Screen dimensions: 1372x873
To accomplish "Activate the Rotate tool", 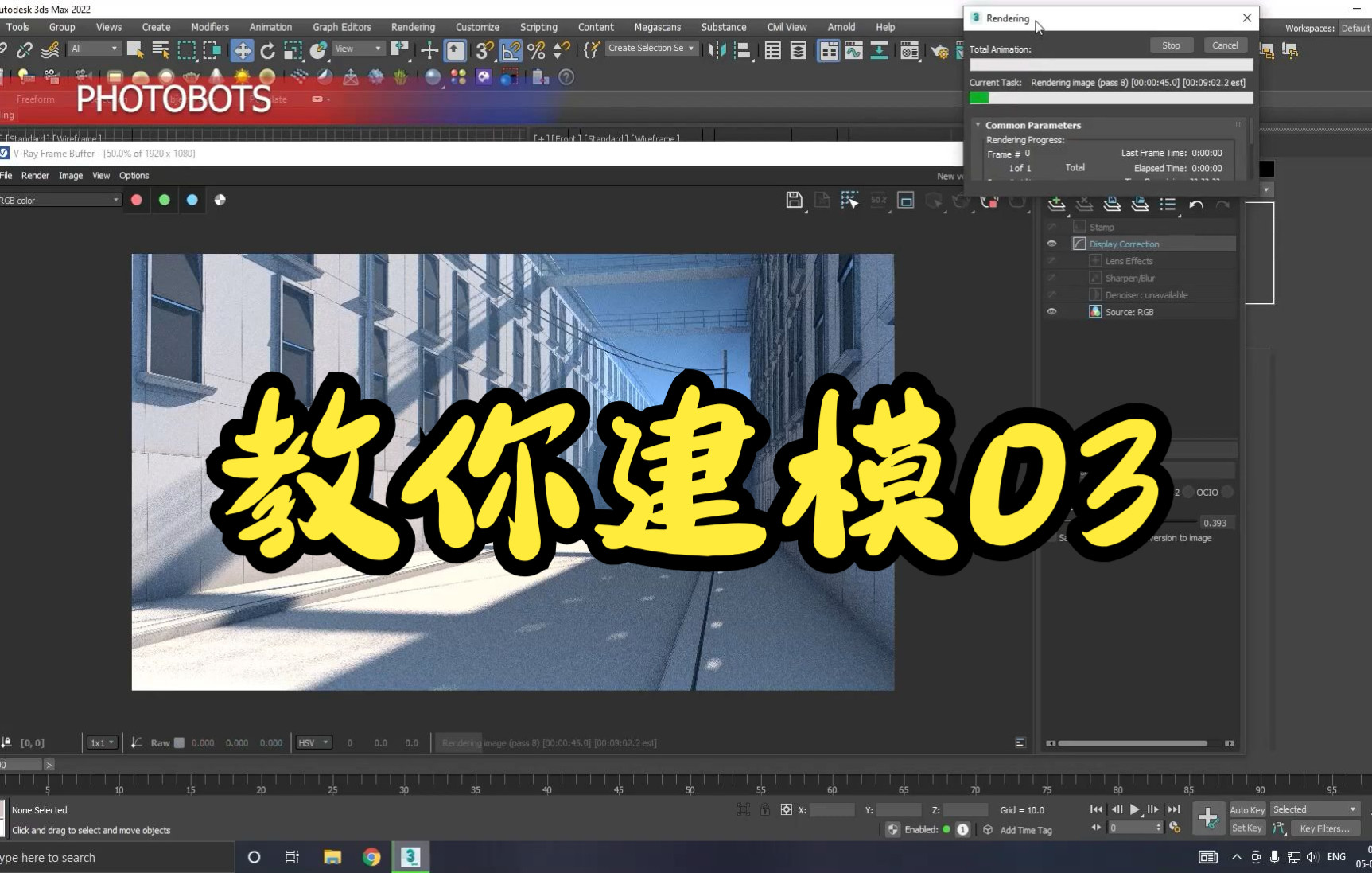I will click(x=267, y=50).
